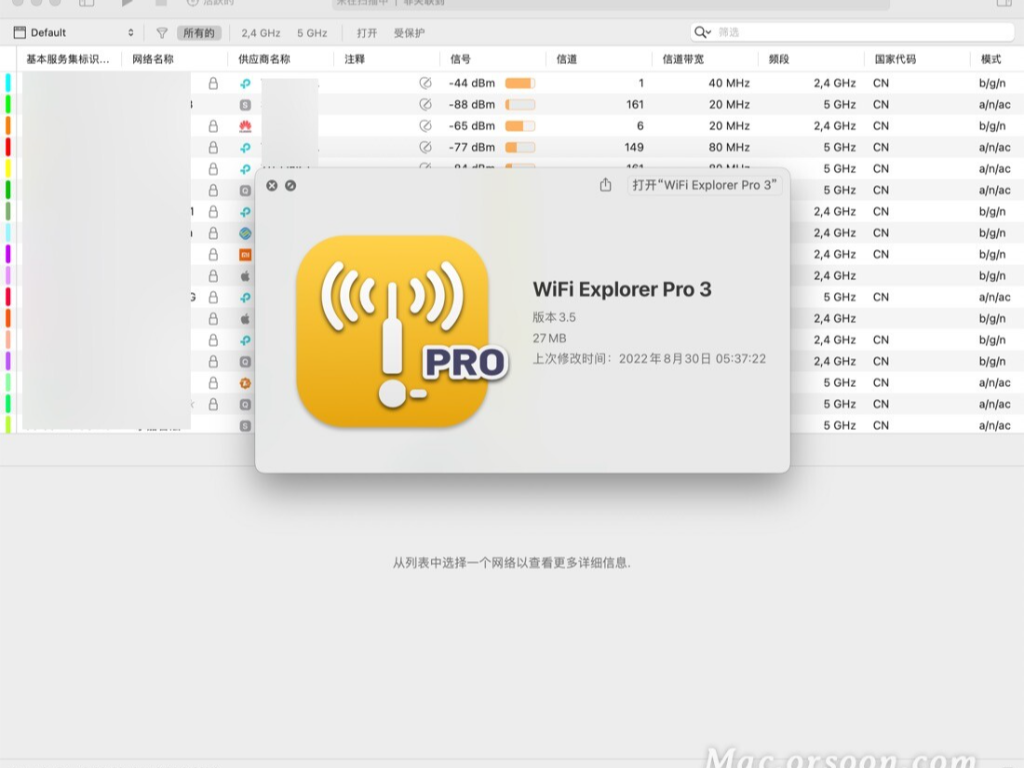
Task: Click the search magnifier icon in filter field
Action: coord(702,32)
